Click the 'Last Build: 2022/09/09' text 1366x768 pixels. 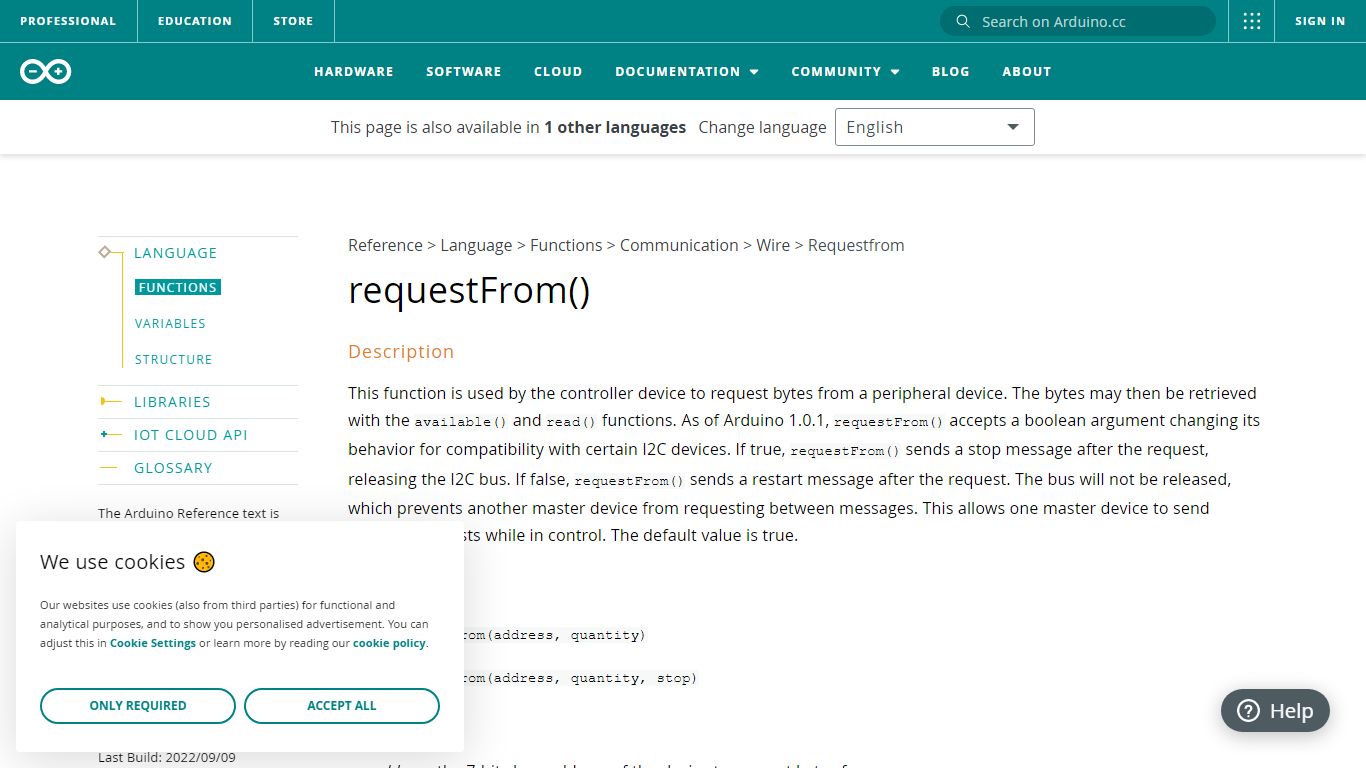[167, 757]
